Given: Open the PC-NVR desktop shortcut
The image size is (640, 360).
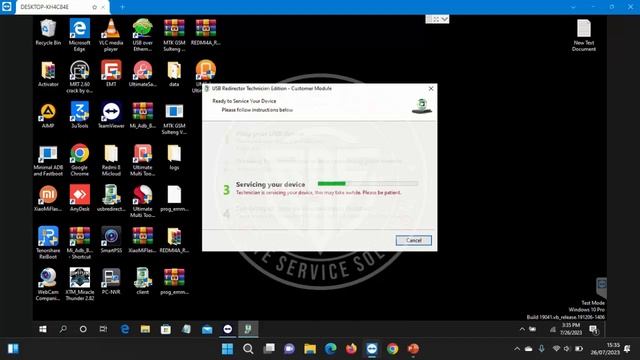Looking at the screenshot, I should click(111, 282).
